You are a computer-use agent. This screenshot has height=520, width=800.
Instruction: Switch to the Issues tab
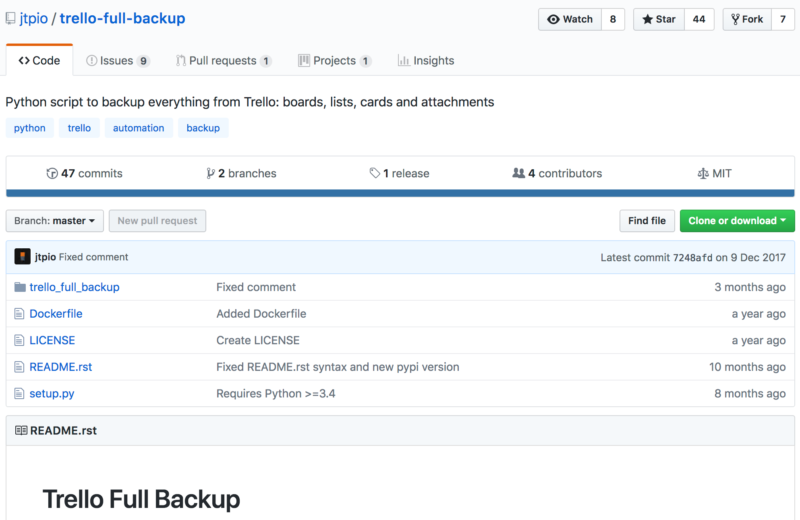click(117, 61)
